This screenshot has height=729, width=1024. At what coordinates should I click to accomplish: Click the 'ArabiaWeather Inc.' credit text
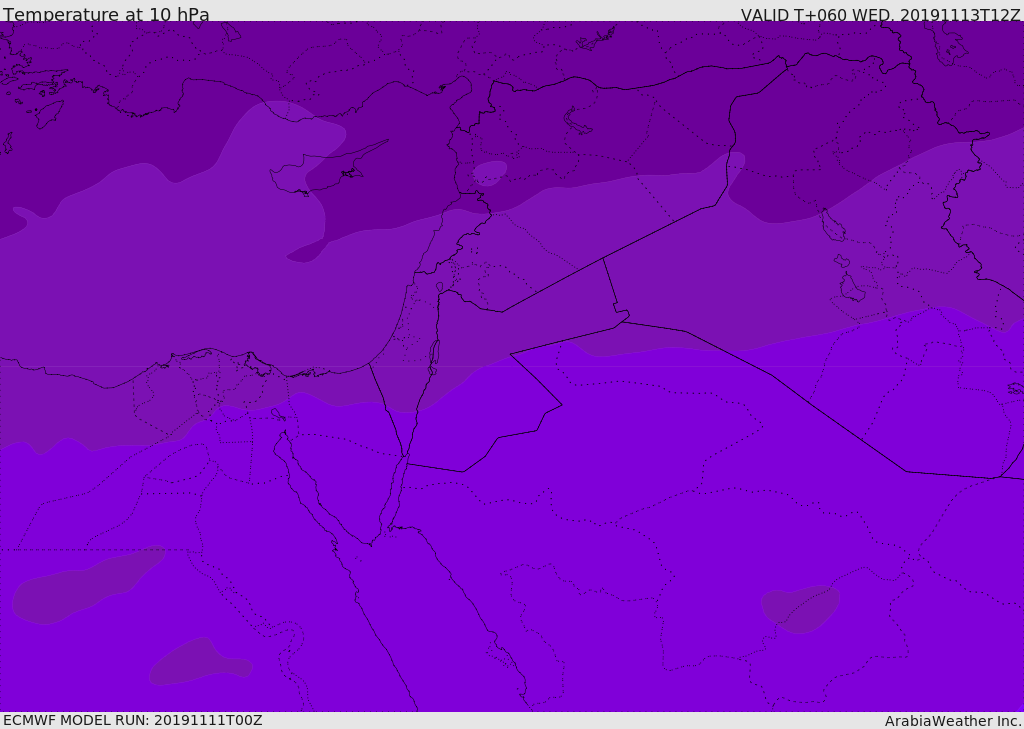953,721
